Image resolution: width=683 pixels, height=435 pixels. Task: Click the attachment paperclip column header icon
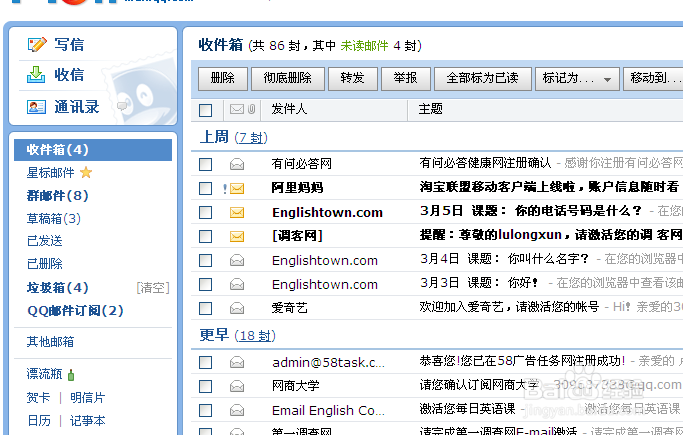click(x=251, y=109)
